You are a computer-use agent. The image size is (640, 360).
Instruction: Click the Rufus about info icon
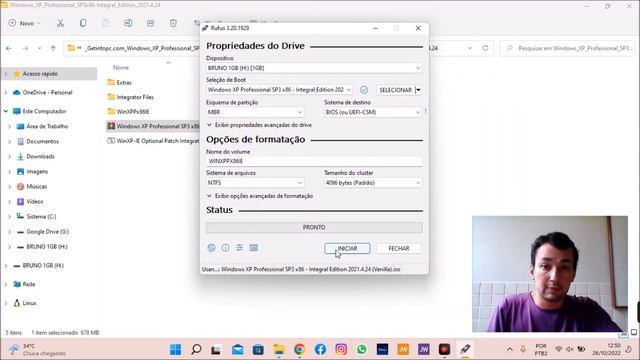point(225,248)
